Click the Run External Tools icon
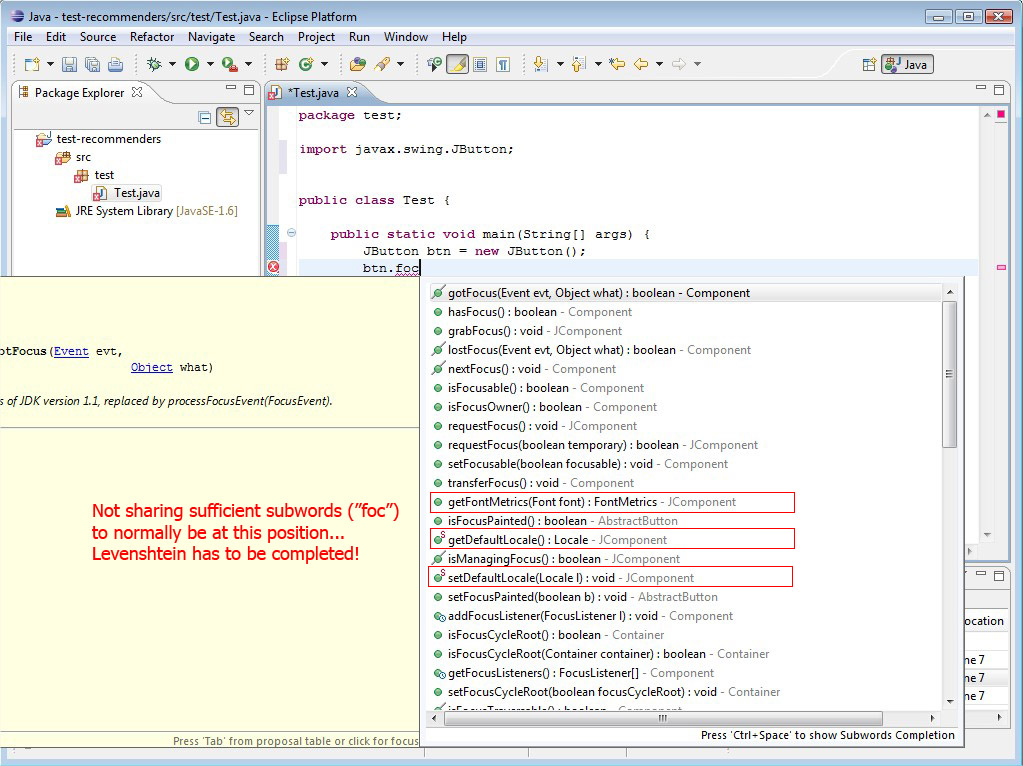This screenshot has width=1023, height=766. 229,64
